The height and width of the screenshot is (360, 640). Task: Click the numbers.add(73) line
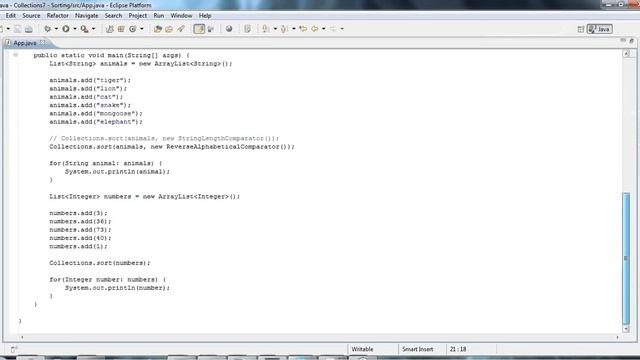[80, 230]
